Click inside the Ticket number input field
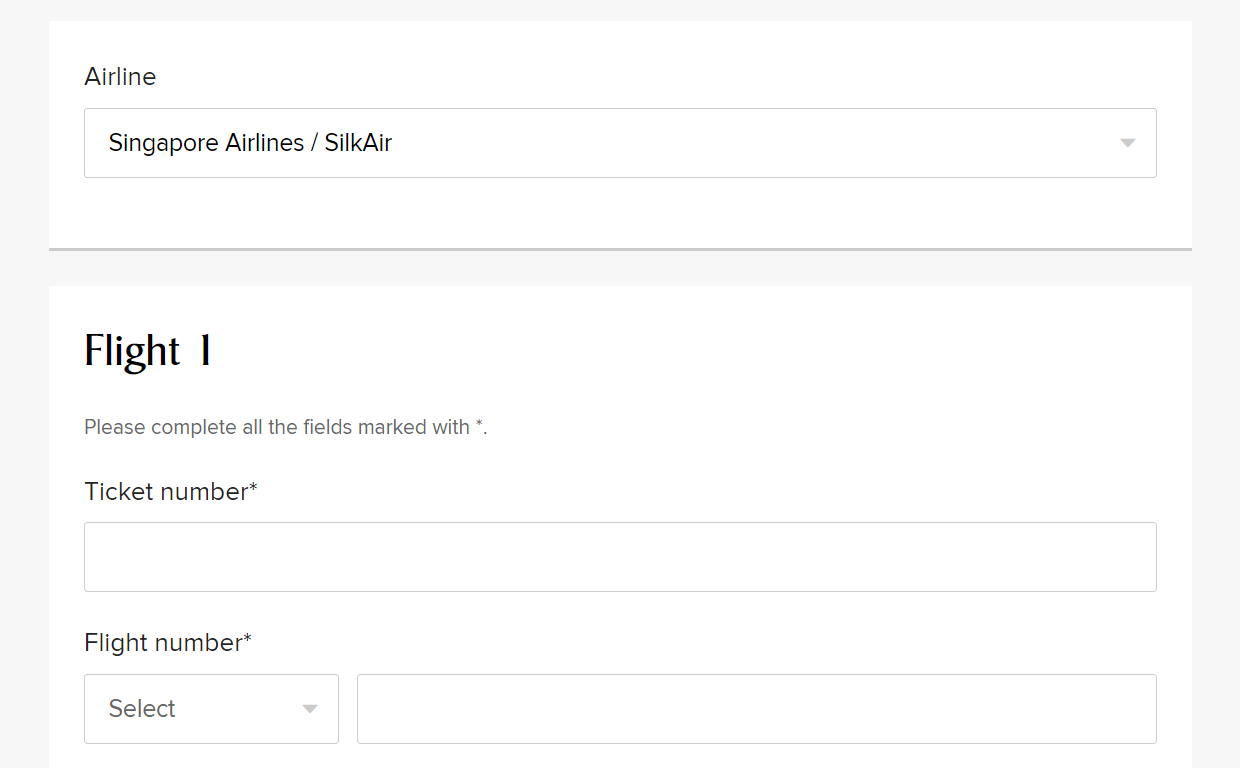The height and width of the screenshot is (768, 1240). pyautogui.click(x=620, y=557)
